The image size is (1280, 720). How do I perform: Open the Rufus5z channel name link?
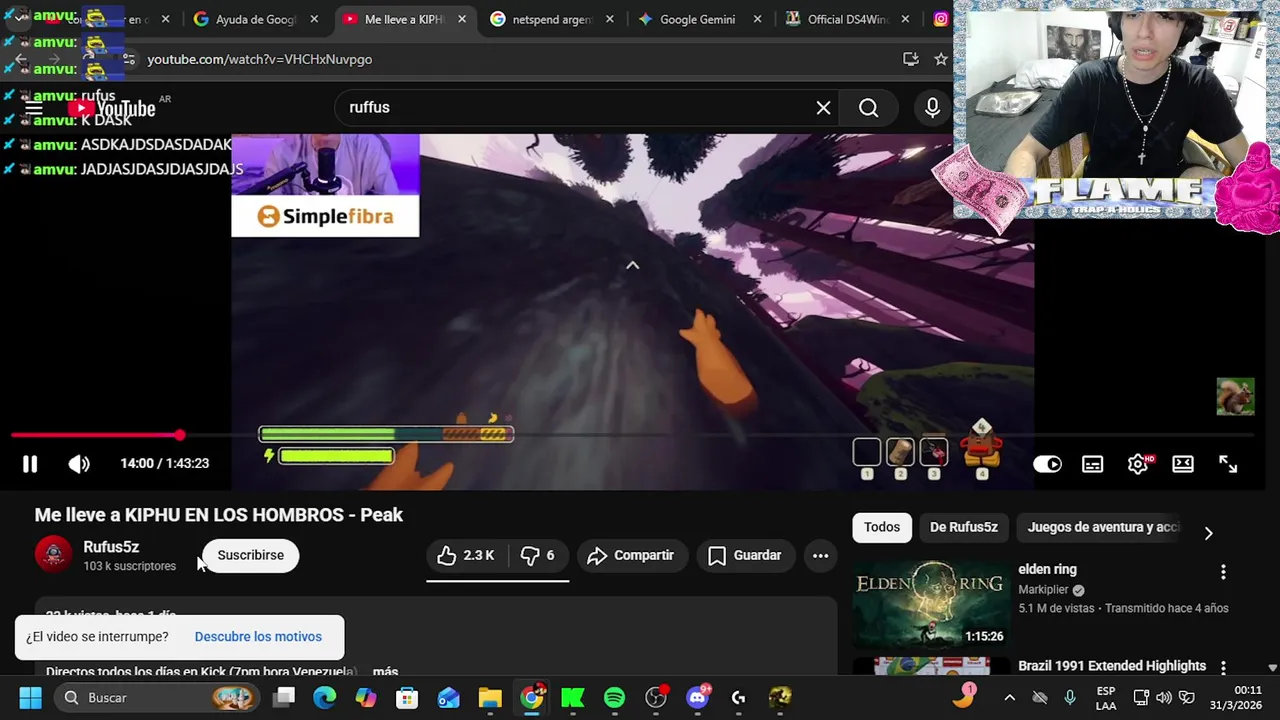point(111,547)
